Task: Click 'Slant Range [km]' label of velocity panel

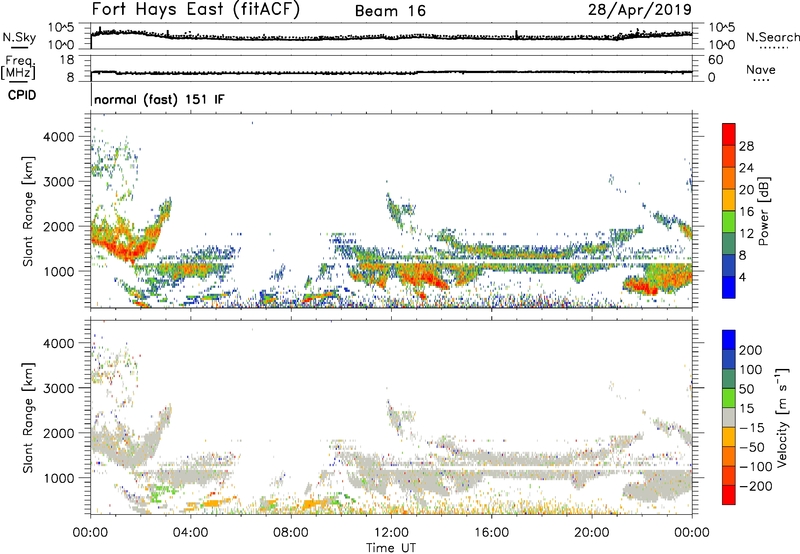Action: pos(28,417)
